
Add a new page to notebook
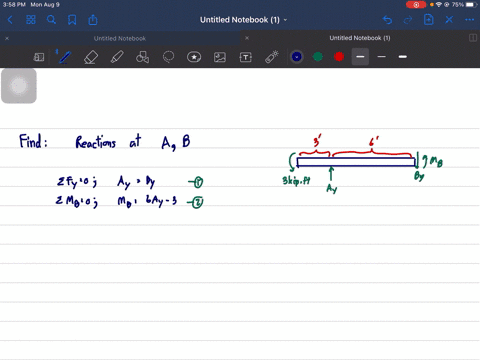point(428,20)
